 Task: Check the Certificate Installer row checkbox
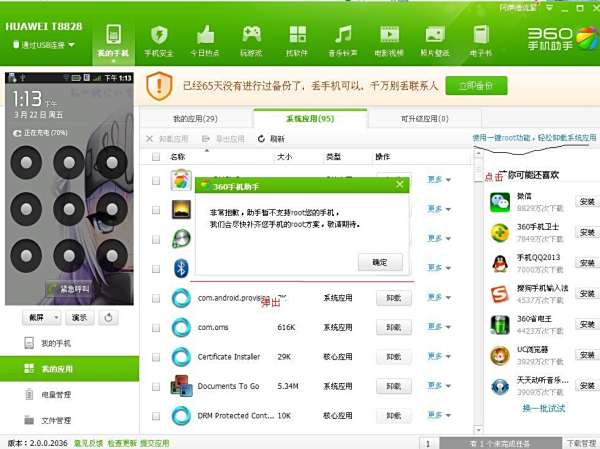pos(156,357)
